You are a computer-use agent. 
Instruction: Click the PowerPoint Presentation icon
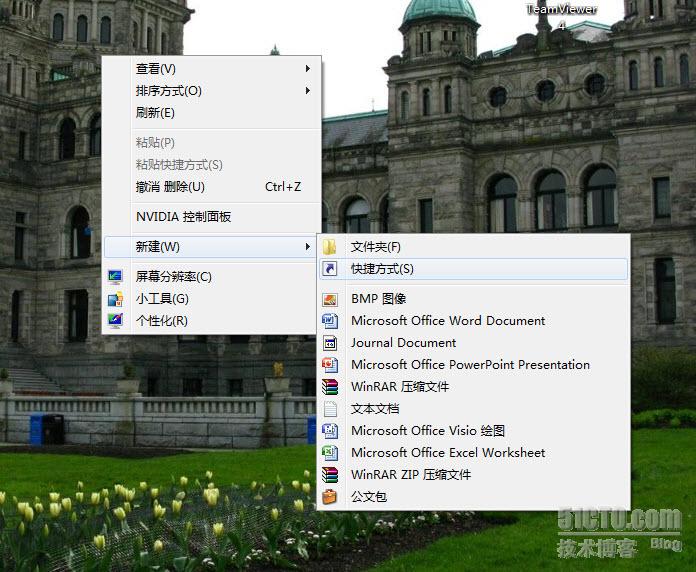tap(329, 364)
